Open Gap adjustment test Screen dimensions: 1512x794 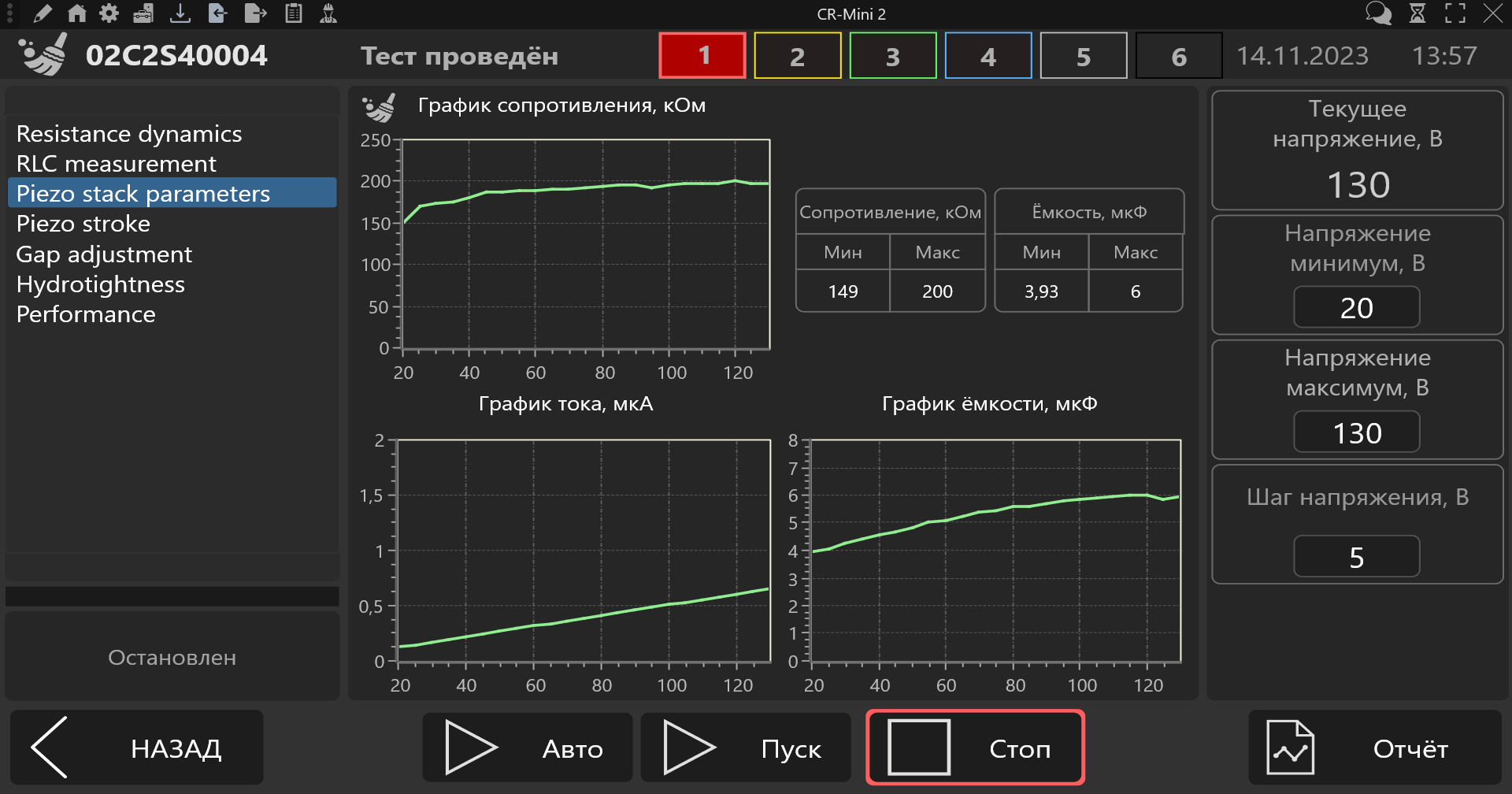[172, 254]
